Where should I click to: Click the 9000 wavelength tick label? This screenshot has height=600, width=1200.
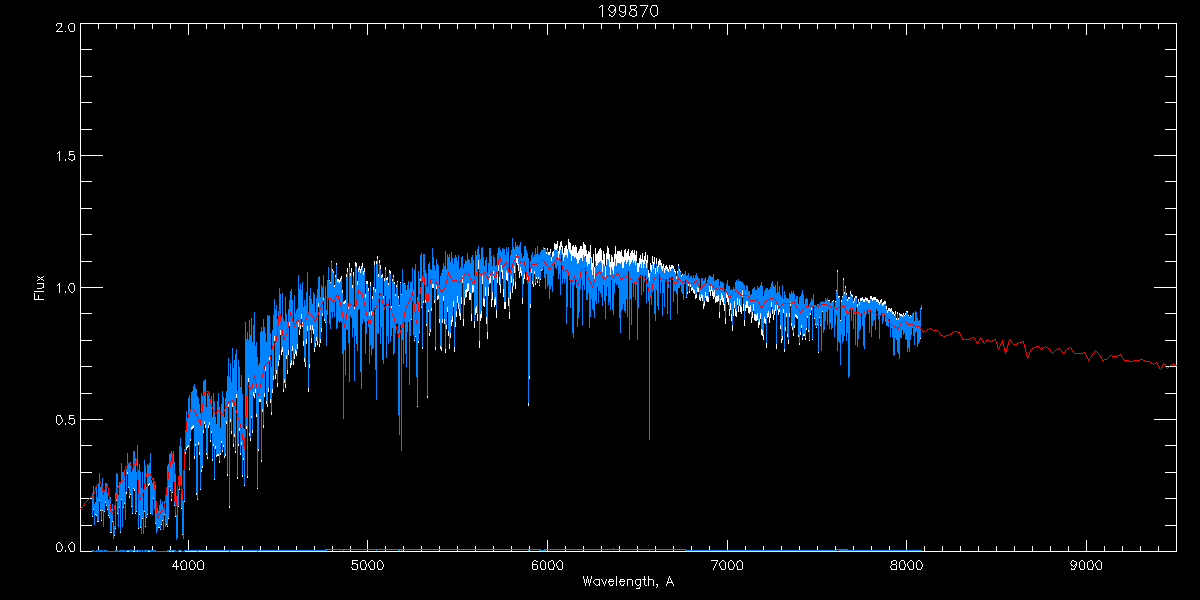[x=1086, y=565]
